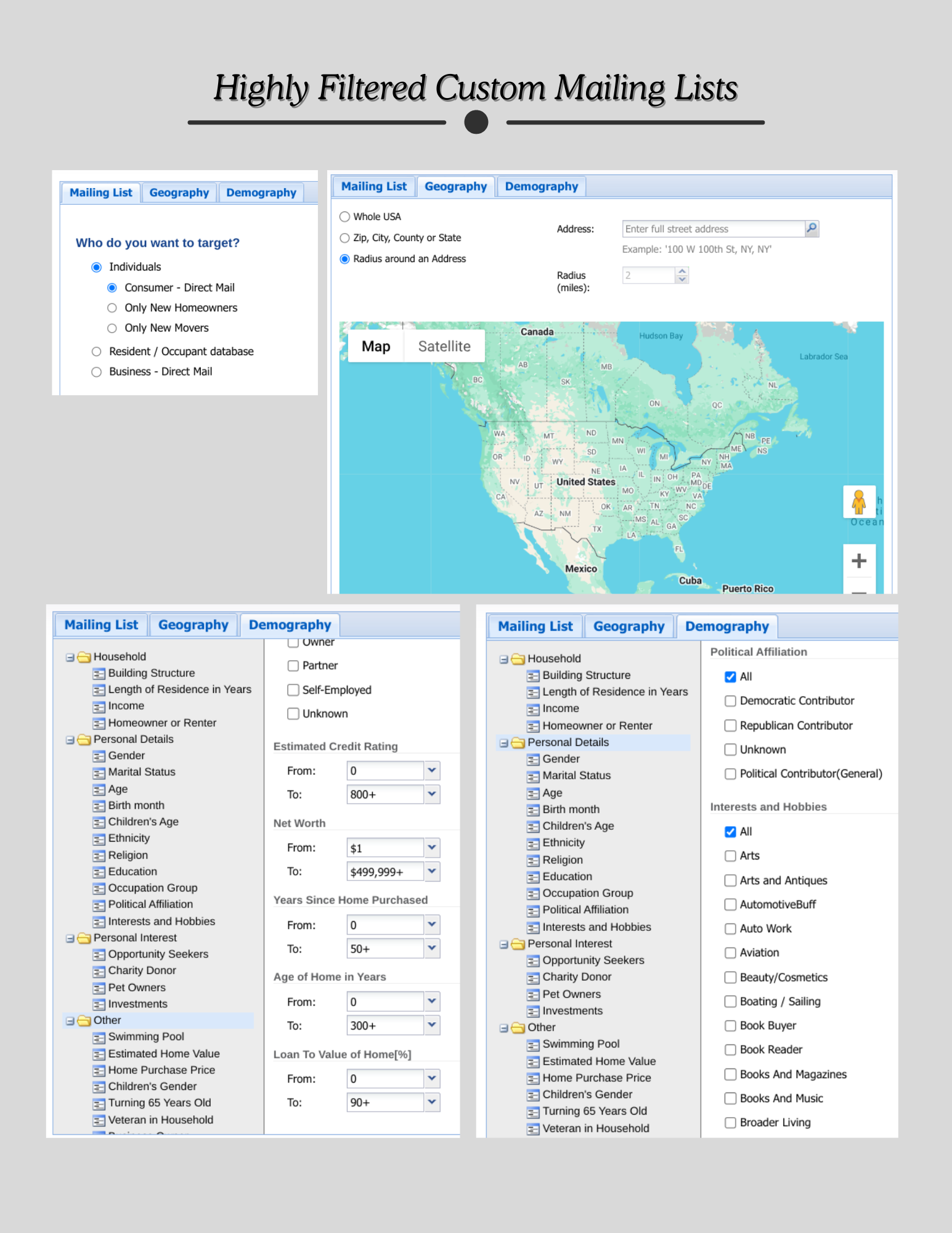
Task: Collapse the Personal Interest tree node on left
Action: (70, 938)
